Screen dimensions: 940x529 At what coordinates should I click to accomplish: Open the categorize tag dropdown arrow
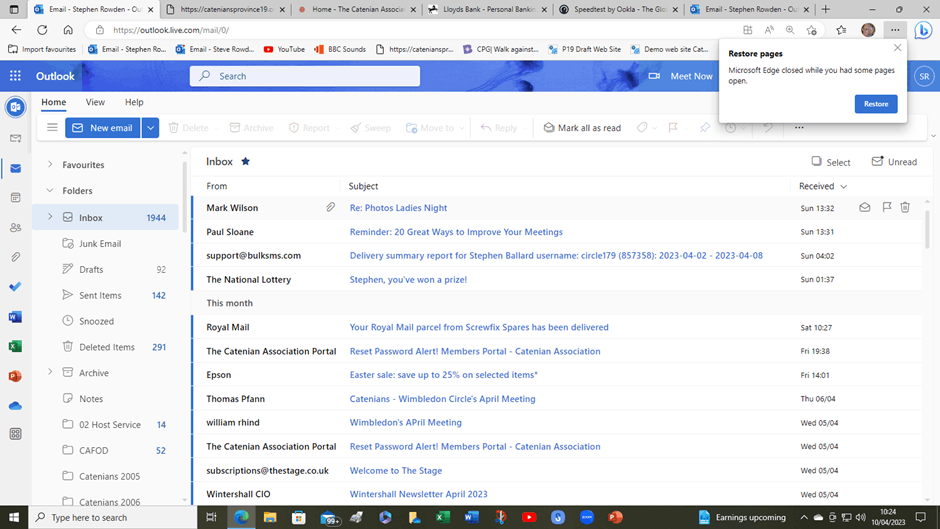point(655,128)
